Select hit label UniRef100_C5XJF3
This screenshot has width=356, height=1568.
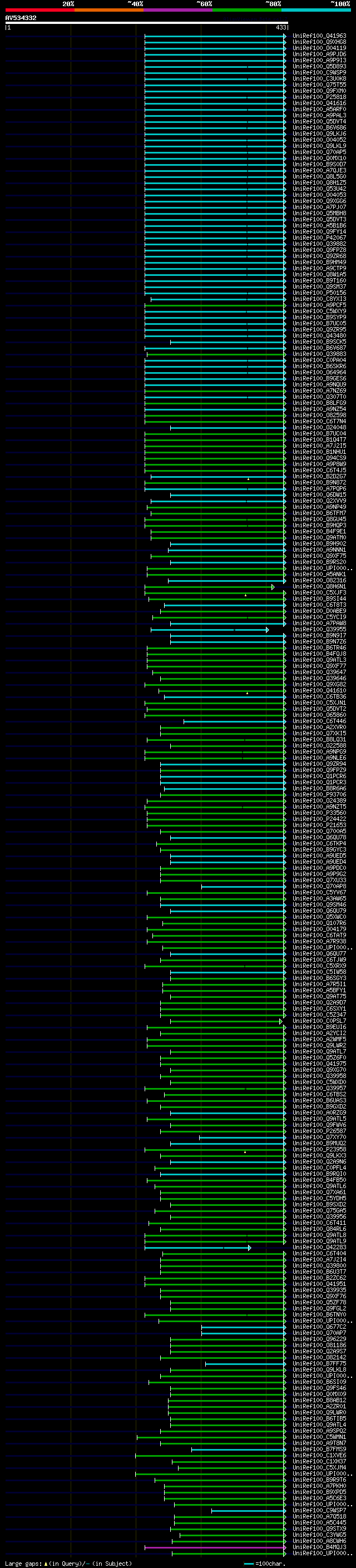(319, 592)
